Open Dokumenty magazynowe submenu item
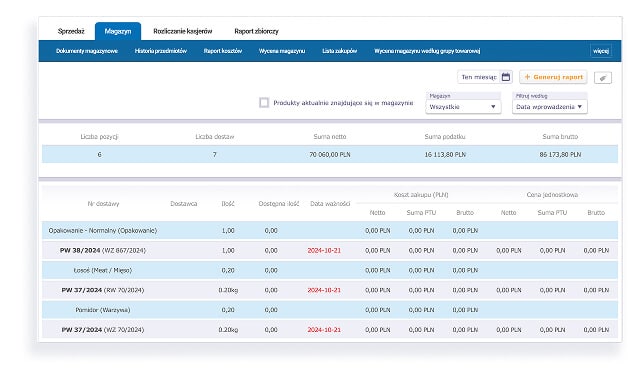This screenshot has height=373, width=638. tap(87, 51)
